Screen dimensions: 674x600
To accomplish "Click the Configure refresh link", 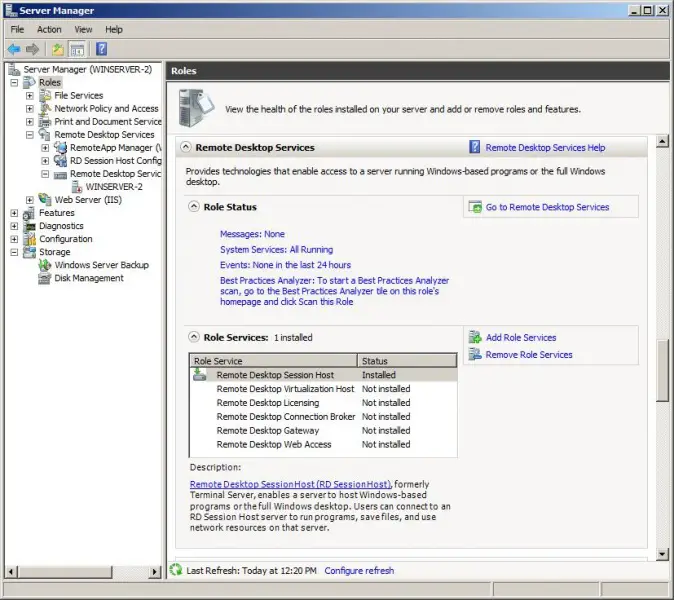I will click(x=359, y=570).
